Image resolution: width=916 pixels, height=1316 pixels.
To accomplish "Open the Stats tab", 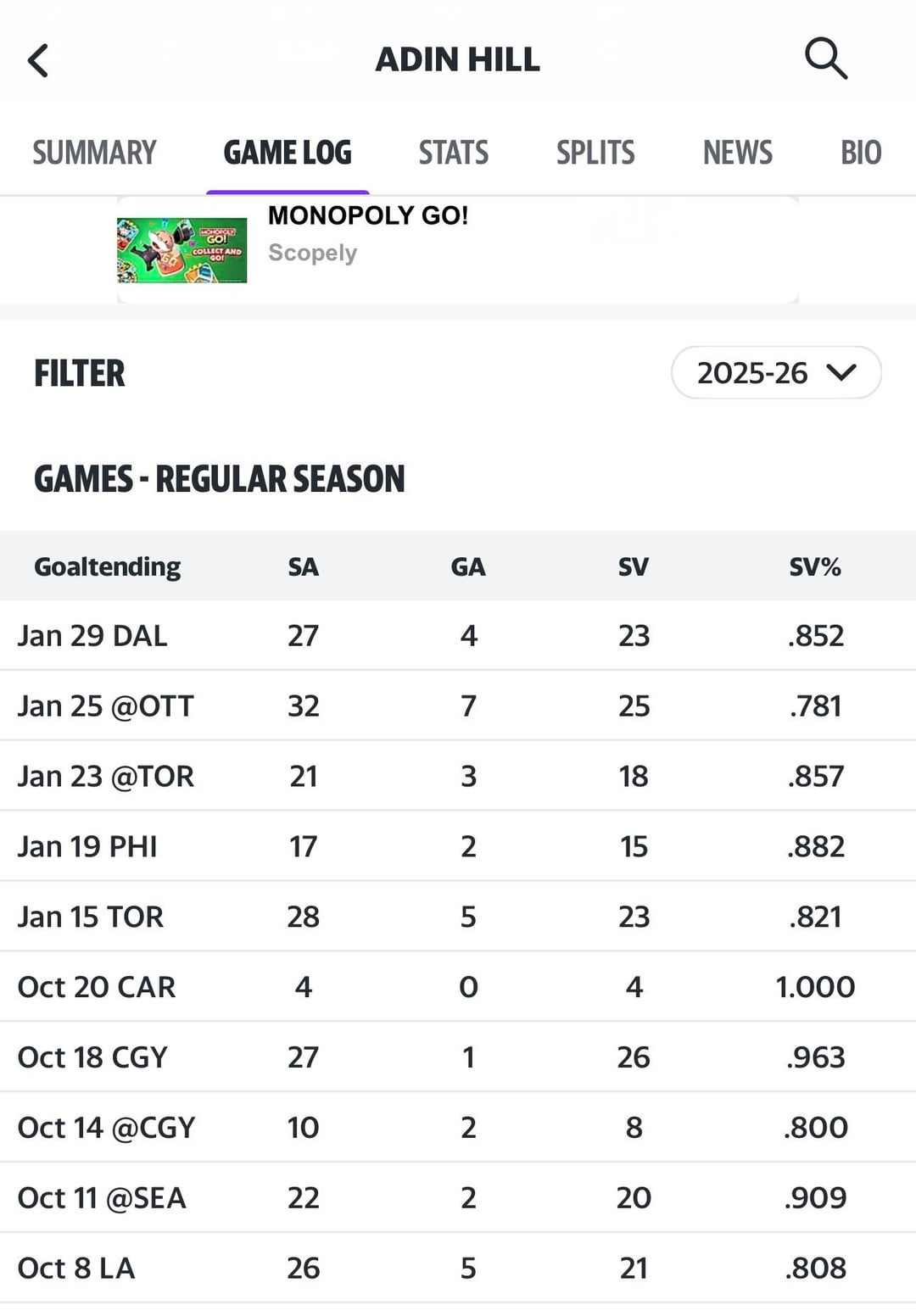I will pos(454,153).
